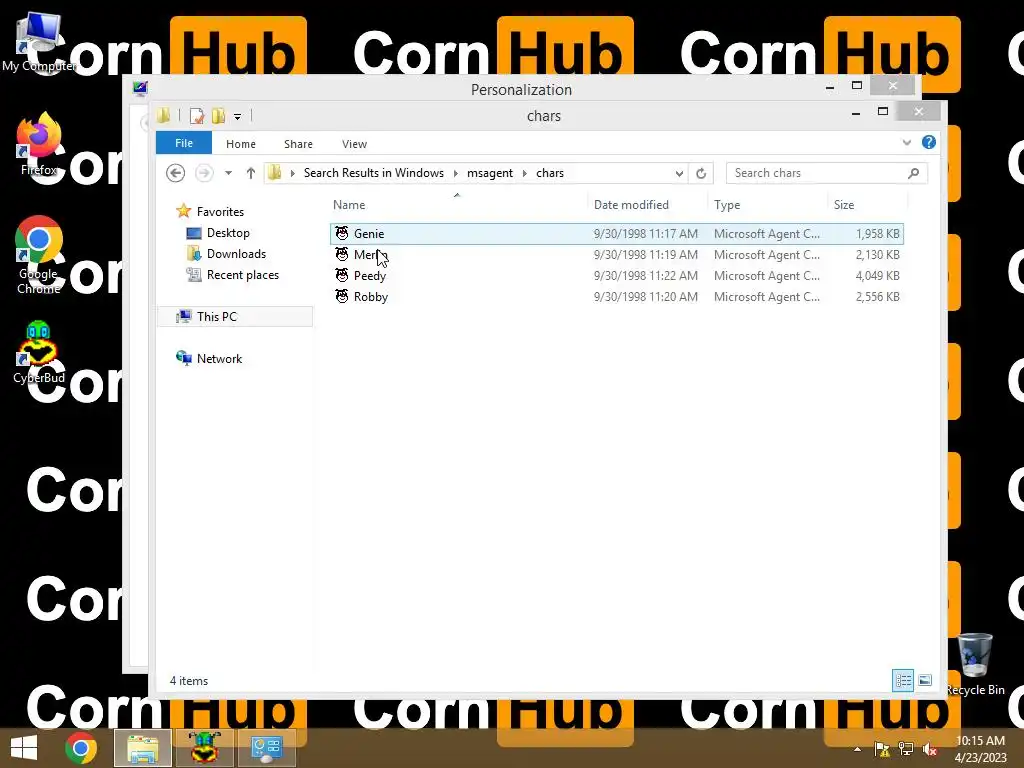Launch Chrome from the taskbar
The image size is (1024, 768).
(x=81, y=748)
